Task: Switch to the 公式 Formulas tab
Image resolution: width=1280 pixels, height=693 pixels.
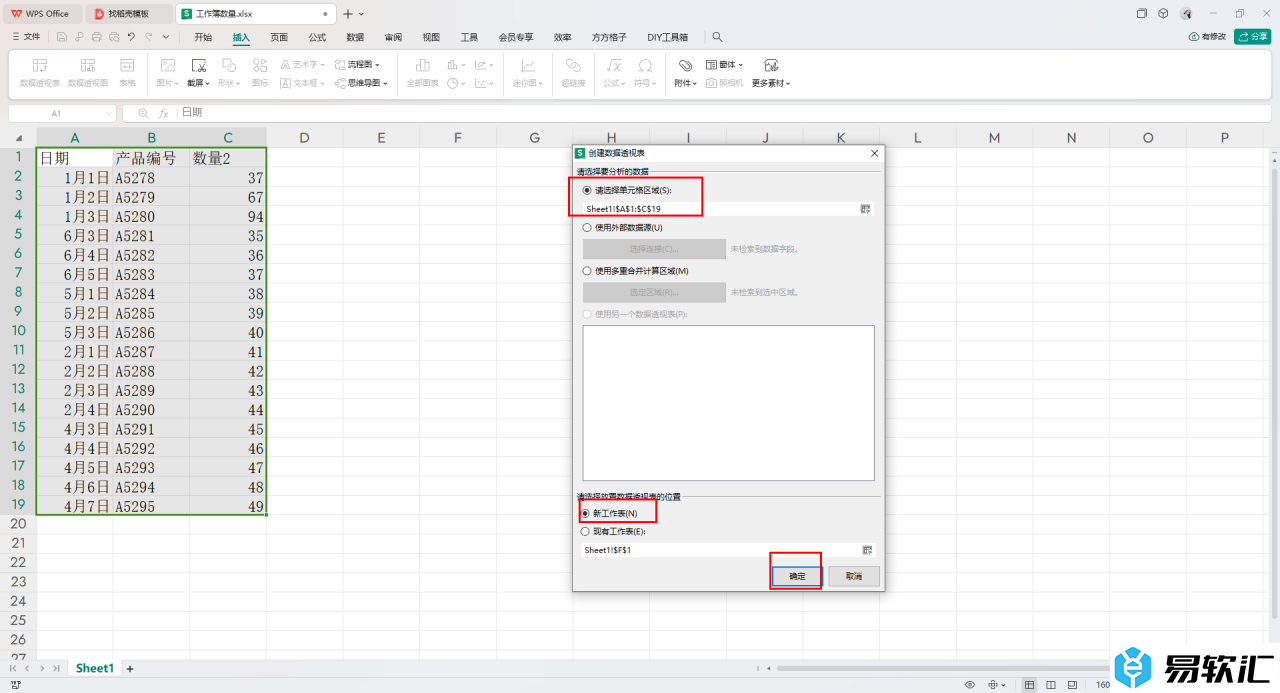Action: (x=317, y=37)
